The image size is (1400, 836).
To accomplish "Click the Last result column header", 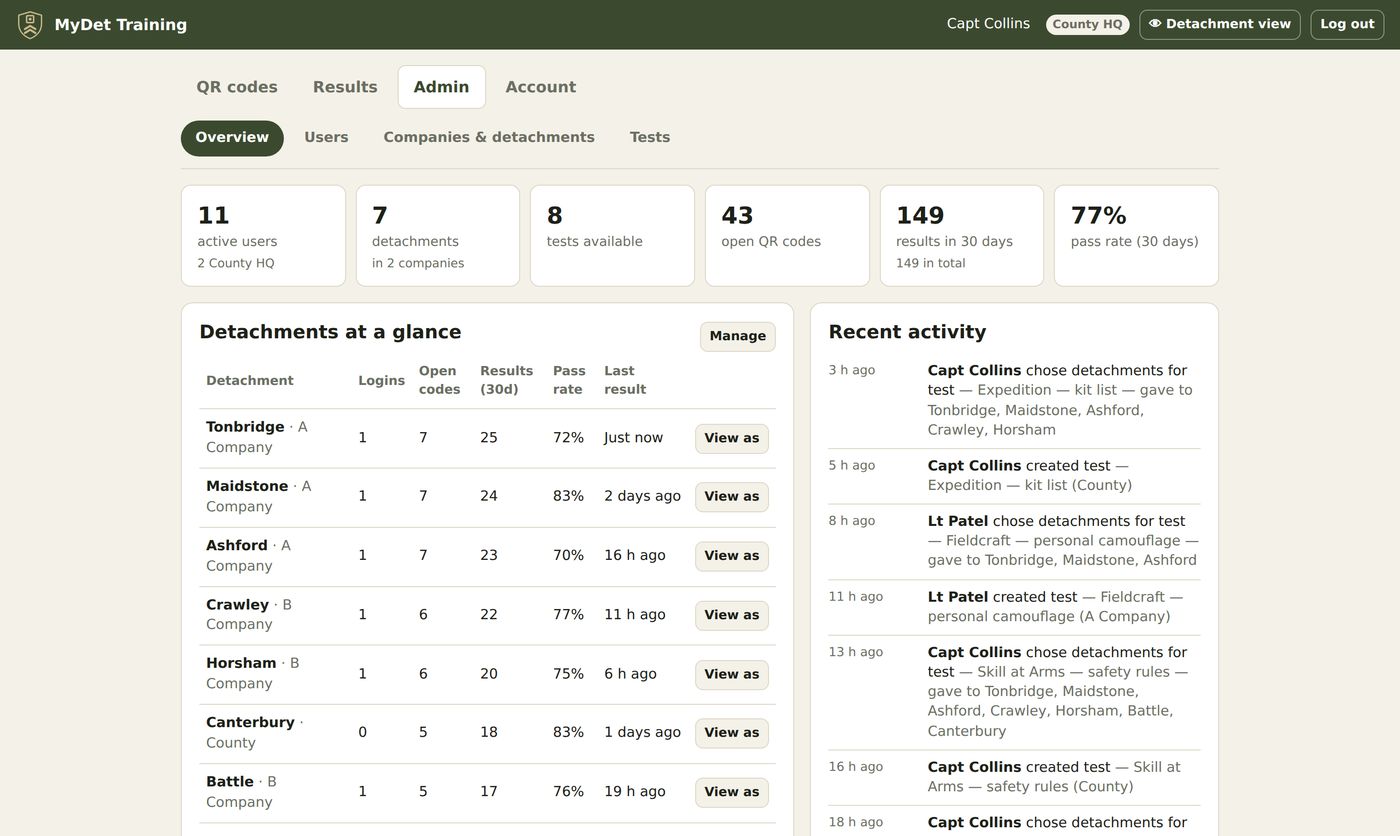I will point(625,380).
